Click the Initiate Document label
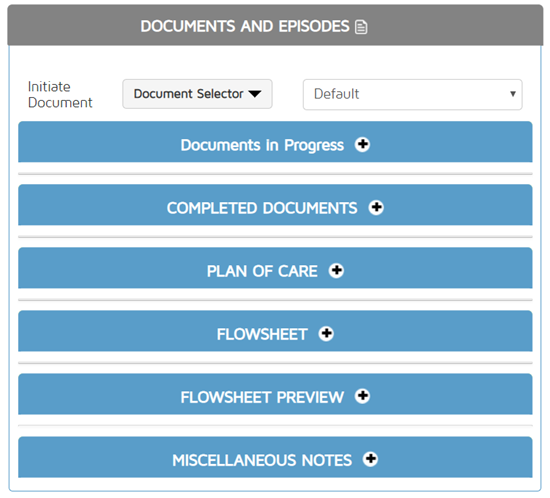Image resolution: width=550 pixels, height=498 pixels. [60, 95]
